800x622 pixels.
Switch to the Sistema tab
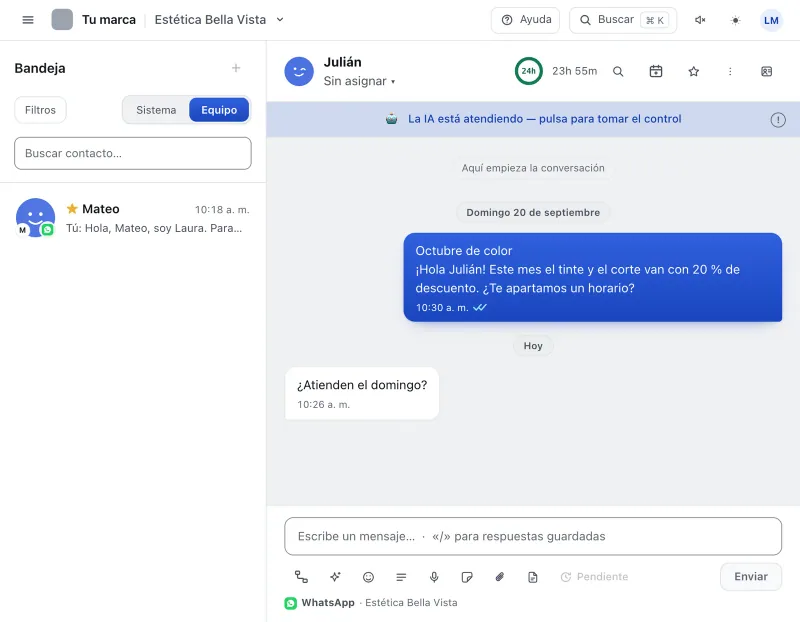coord(156,110)
